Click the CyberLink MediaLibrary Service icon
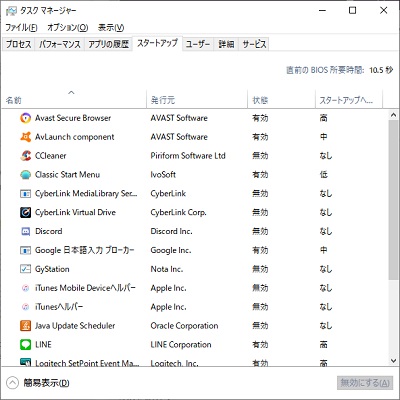Image resolution: width=400 pixels, height=400 pixels. [x=25, y=194]
